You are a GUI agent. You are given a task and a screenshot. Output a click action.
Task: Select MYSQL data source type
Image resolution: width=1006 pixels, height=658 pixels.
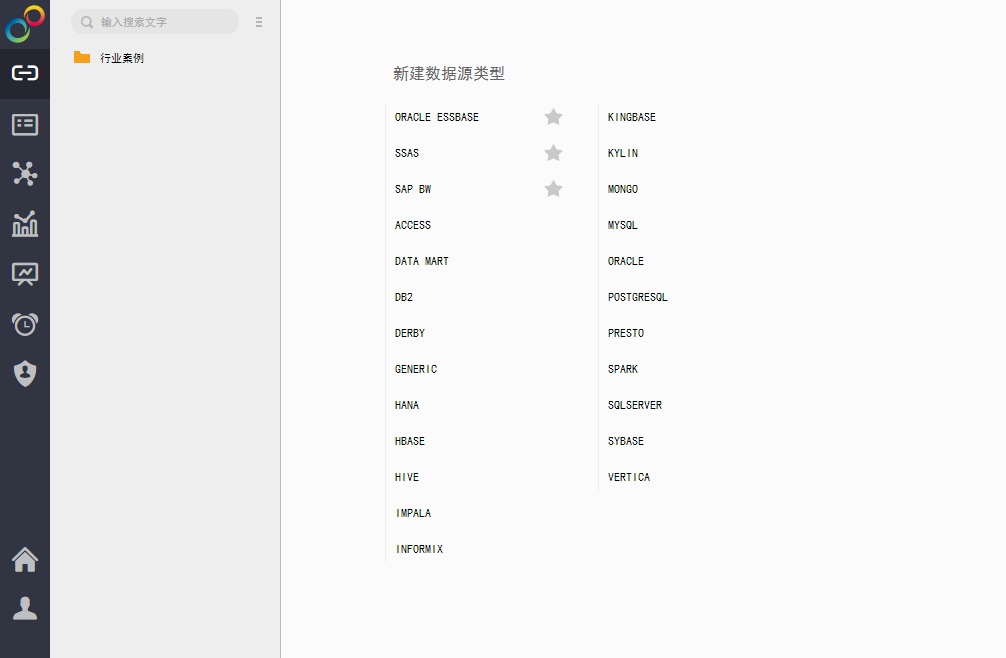(x=622, y=225)
